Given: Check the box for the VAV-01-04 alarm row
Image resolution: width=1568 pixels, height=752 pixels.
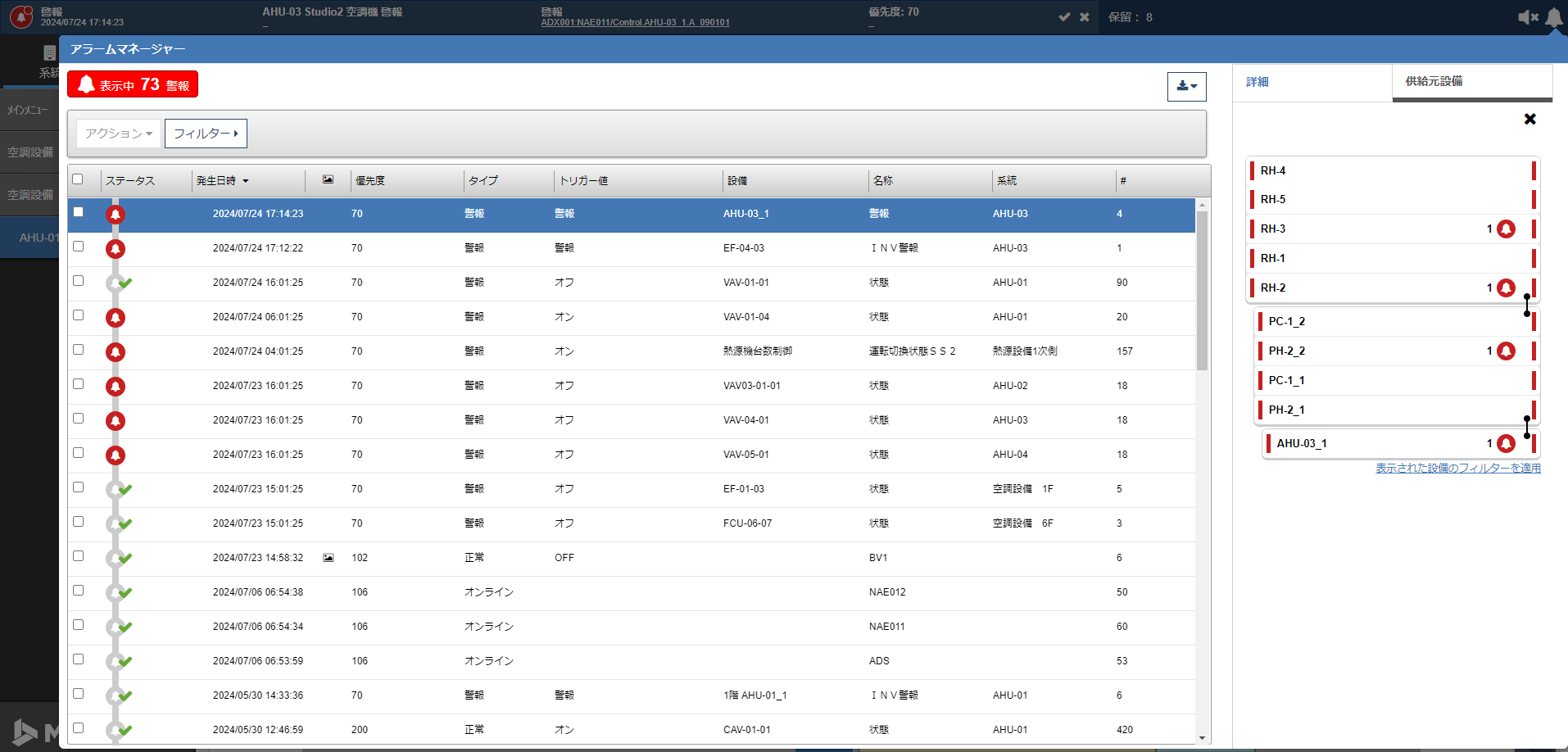Looking at the screenshot, I should click(x=79, y=315).
